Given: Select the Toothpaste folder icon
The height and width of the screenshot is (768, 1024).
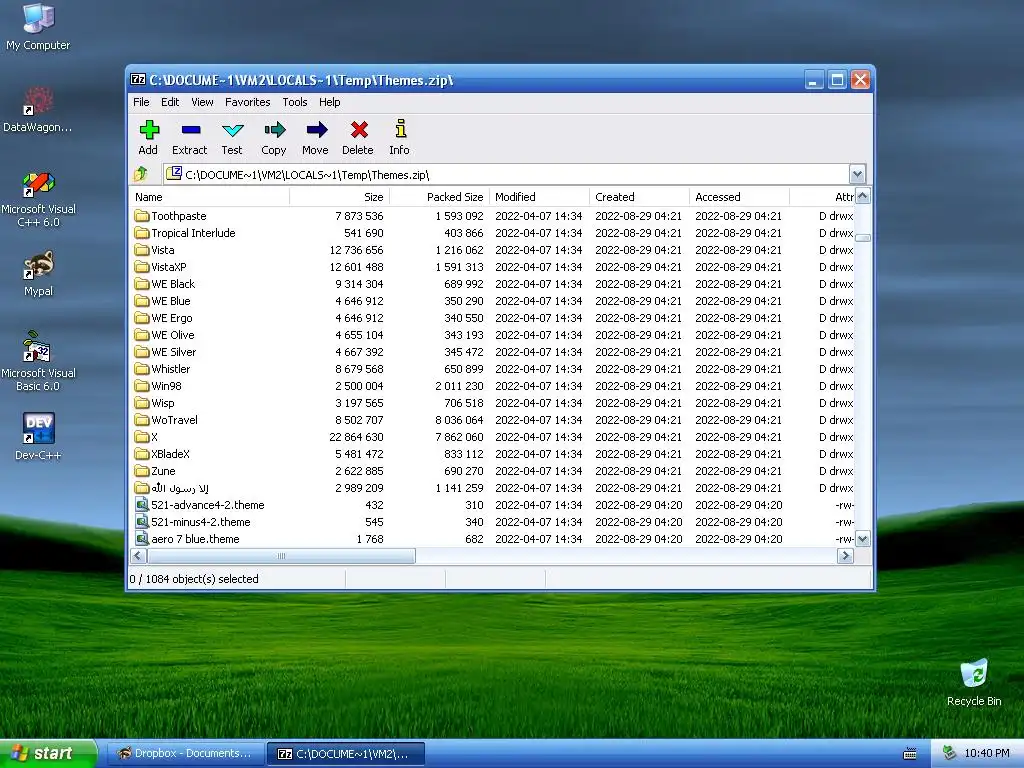Looking at the screenshot, I should [x=142, y=216].
